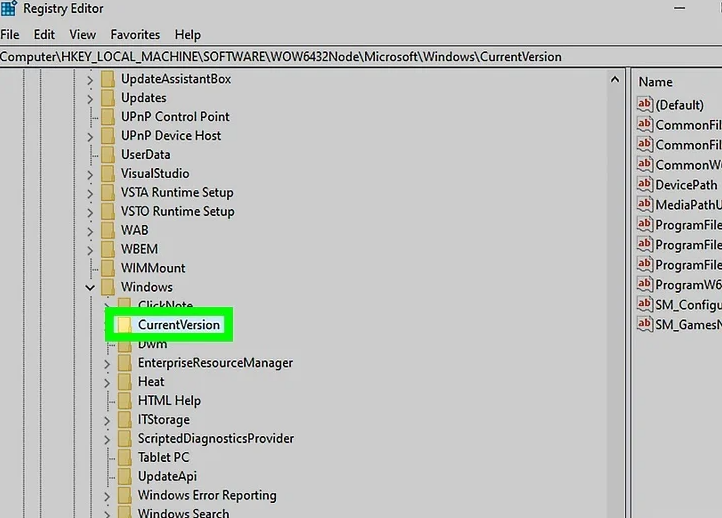Expand the Windows Error Reporting key
The height and width of the screenshot is (518, 722).
107,496
